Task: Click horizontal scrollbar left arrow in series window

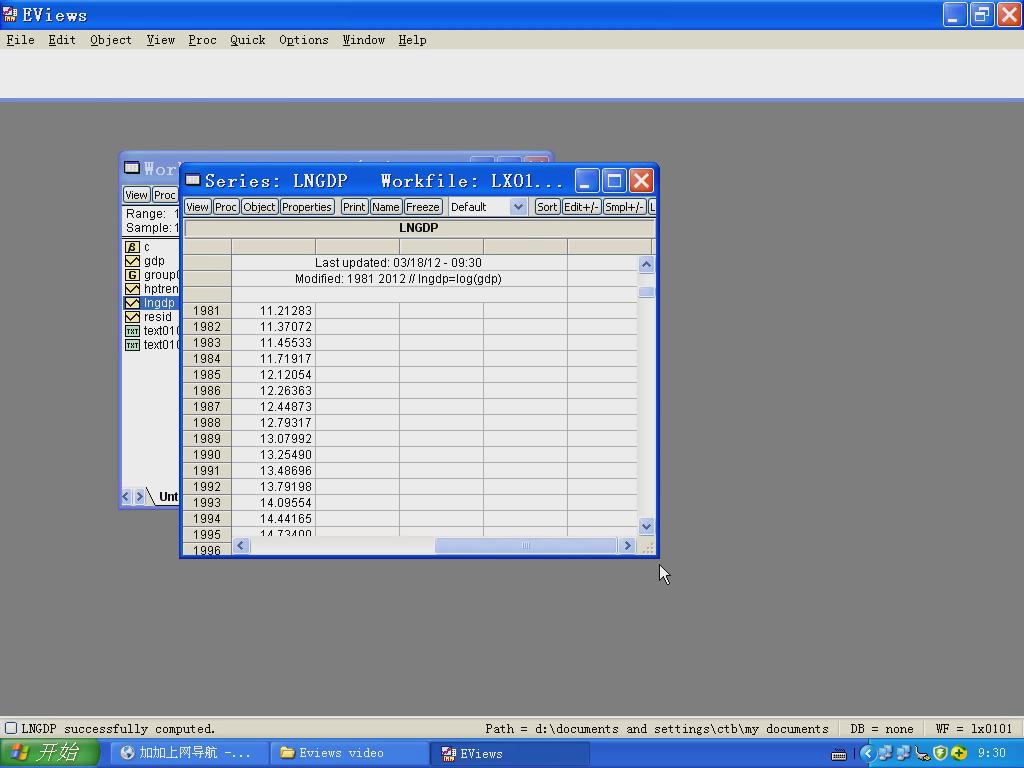Action: click(241, 545)
